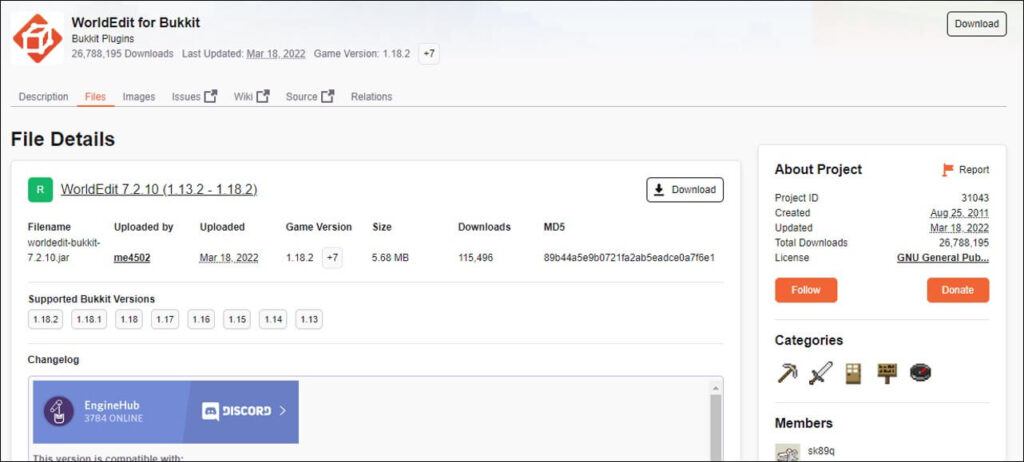Click the orange Report flag icon
The image size is (1024, 462).
tap(948, 170)
